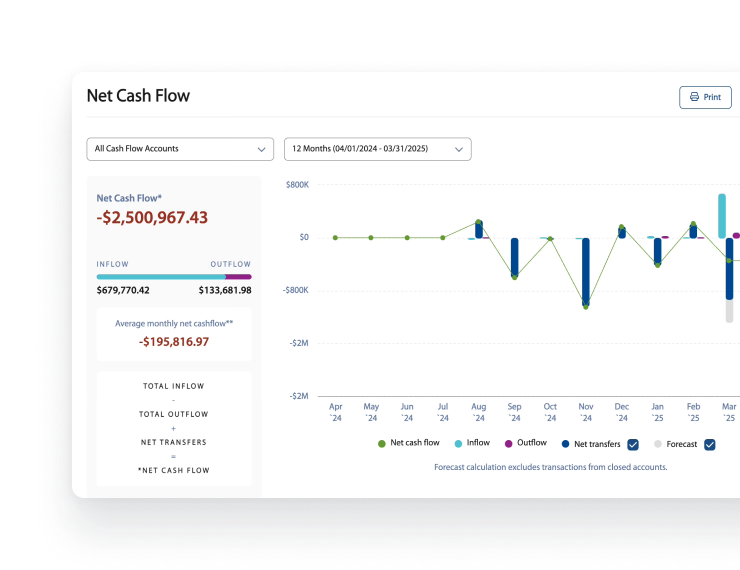Click the Average monthly net cashflow label

click(x=174, y=323)
